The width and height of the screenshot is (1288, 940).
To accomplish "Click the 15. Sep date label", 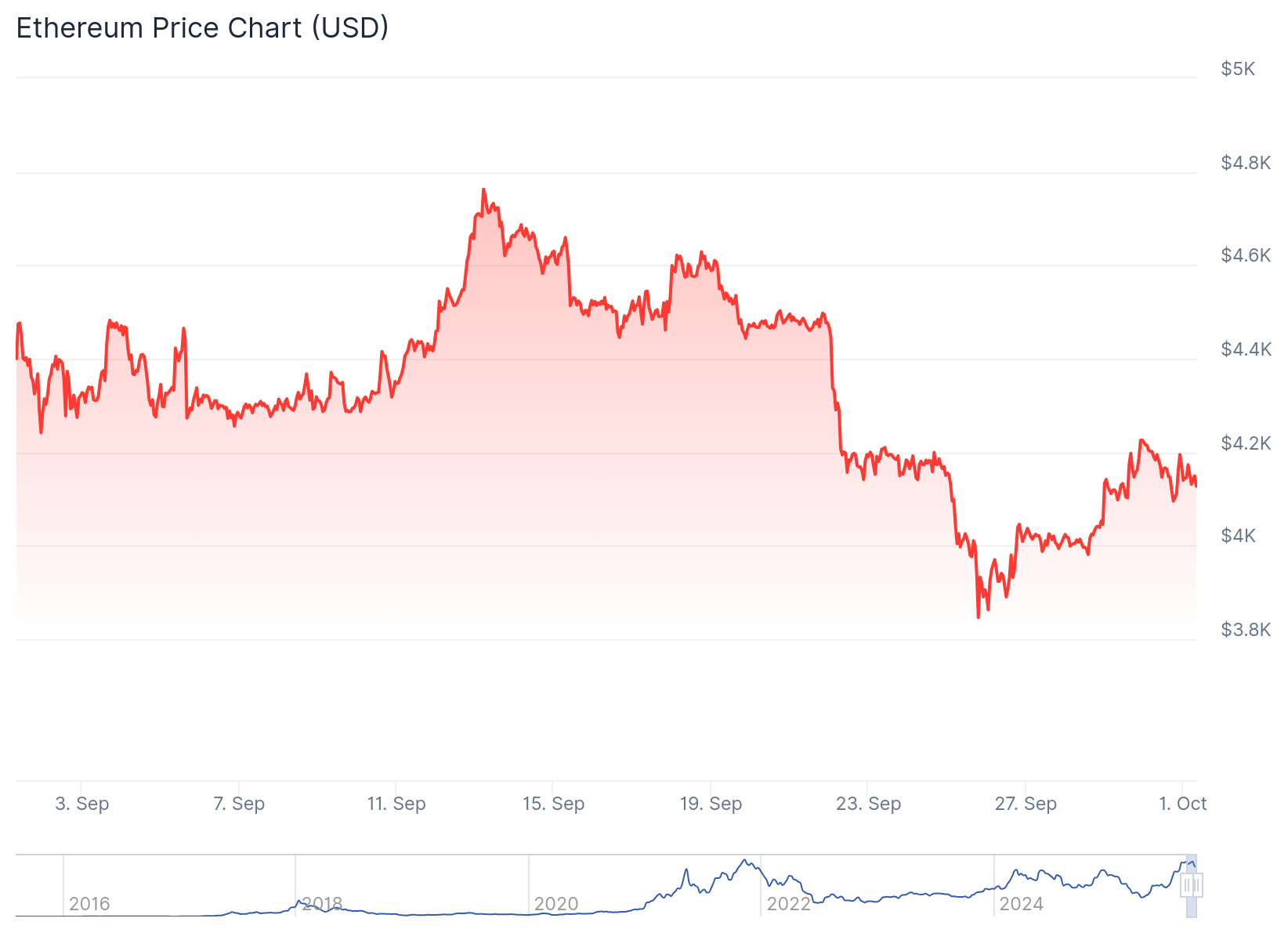I will (x=553, y=804).
